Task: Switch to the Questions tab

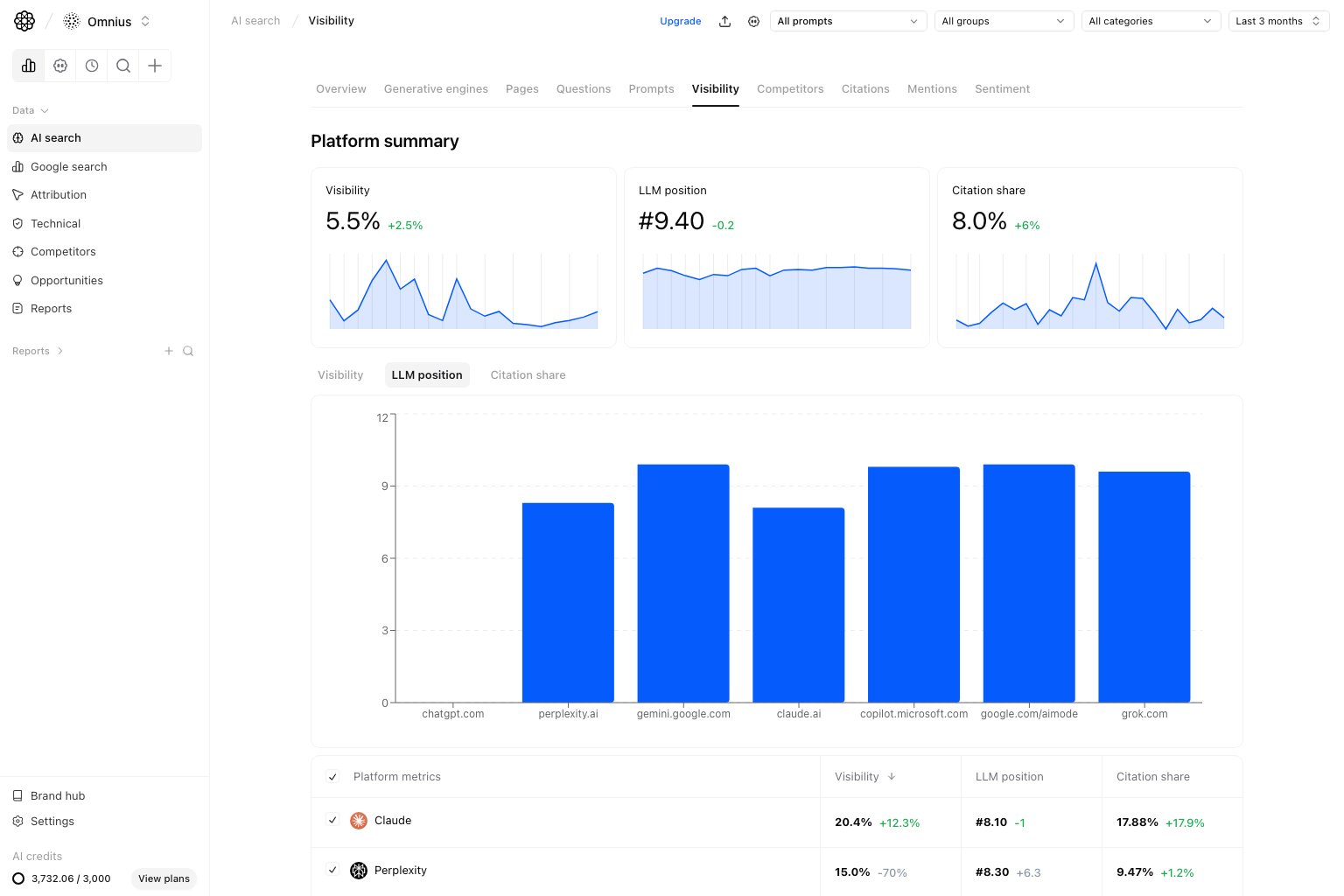Action: tap(584, 89)
